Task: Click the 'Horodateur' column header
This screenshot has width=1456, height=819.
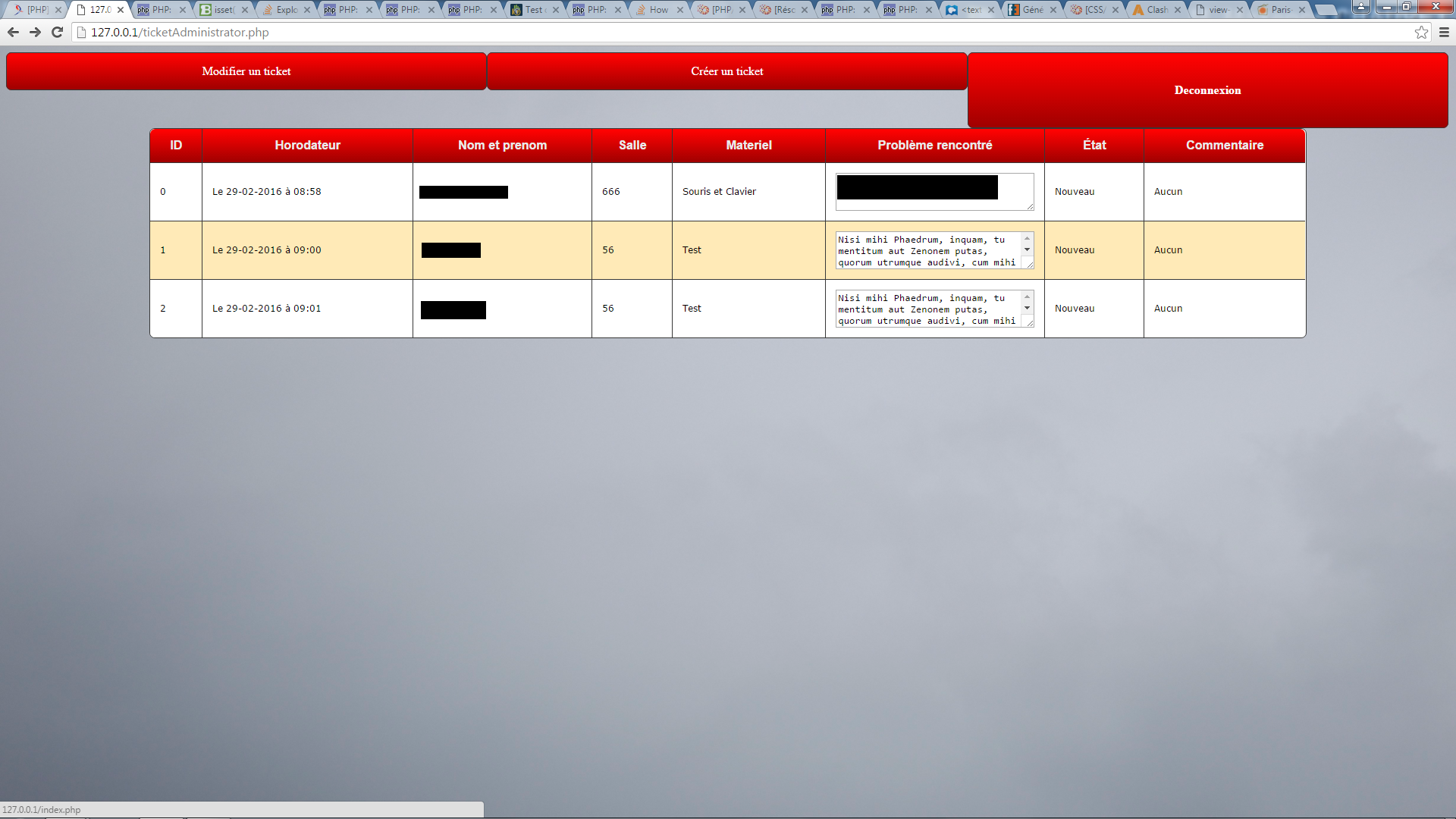Action: point(307,145)
